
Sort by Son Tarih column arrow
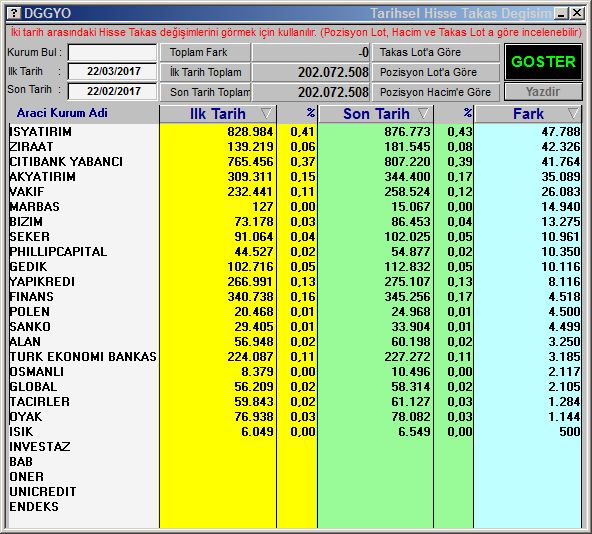pyautogui.click(x=423, y=113)
